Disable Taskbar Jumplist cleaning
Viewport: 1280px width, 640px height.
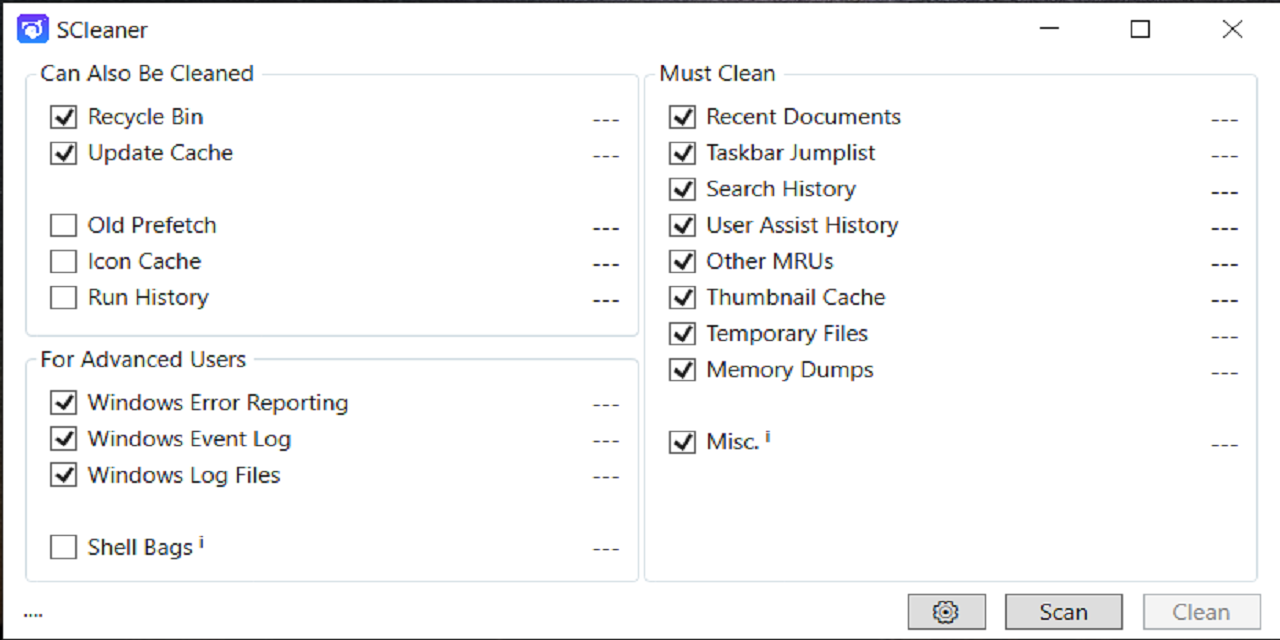click(682, 153)
